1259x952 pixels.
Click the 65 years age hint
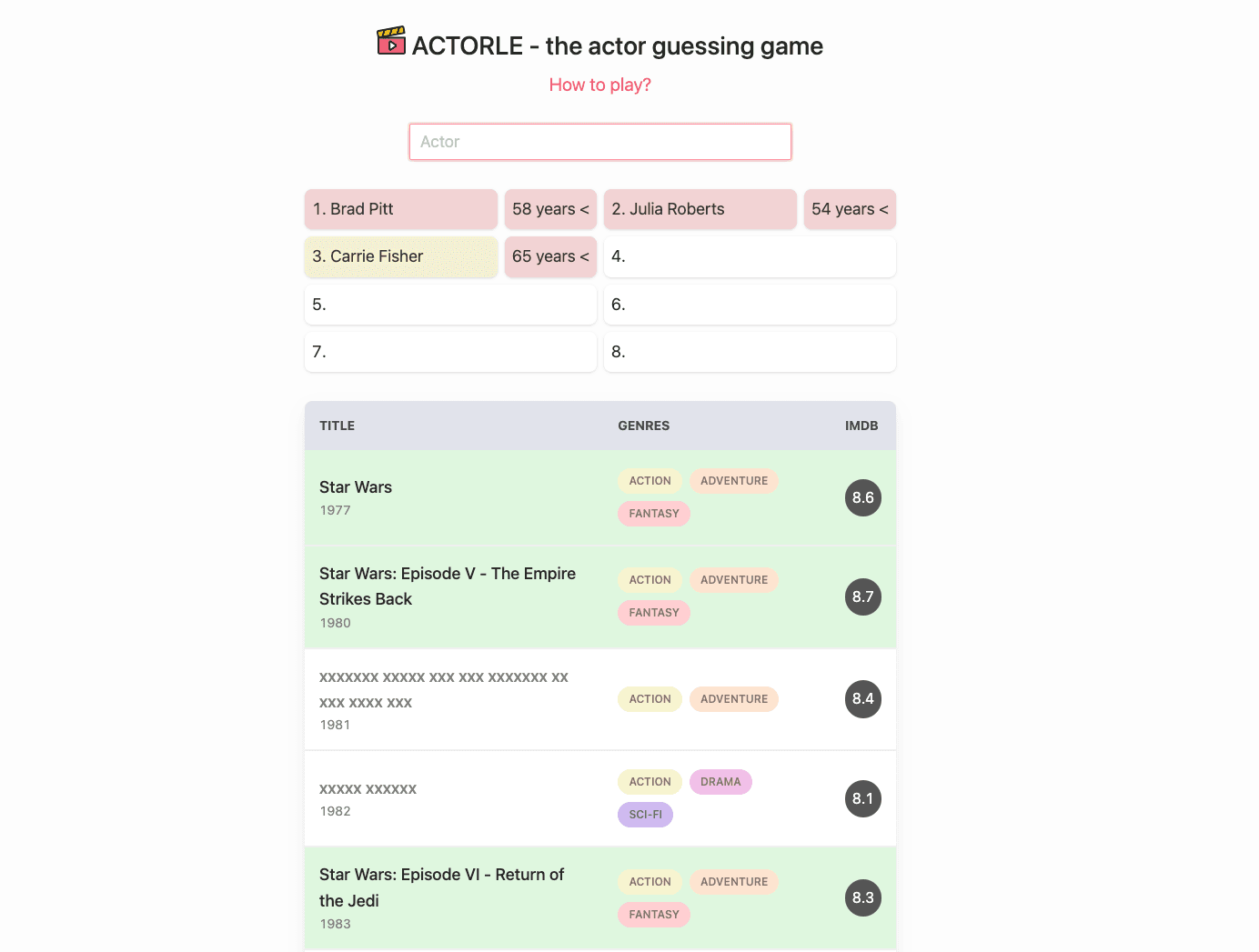(x=550, y=256)
